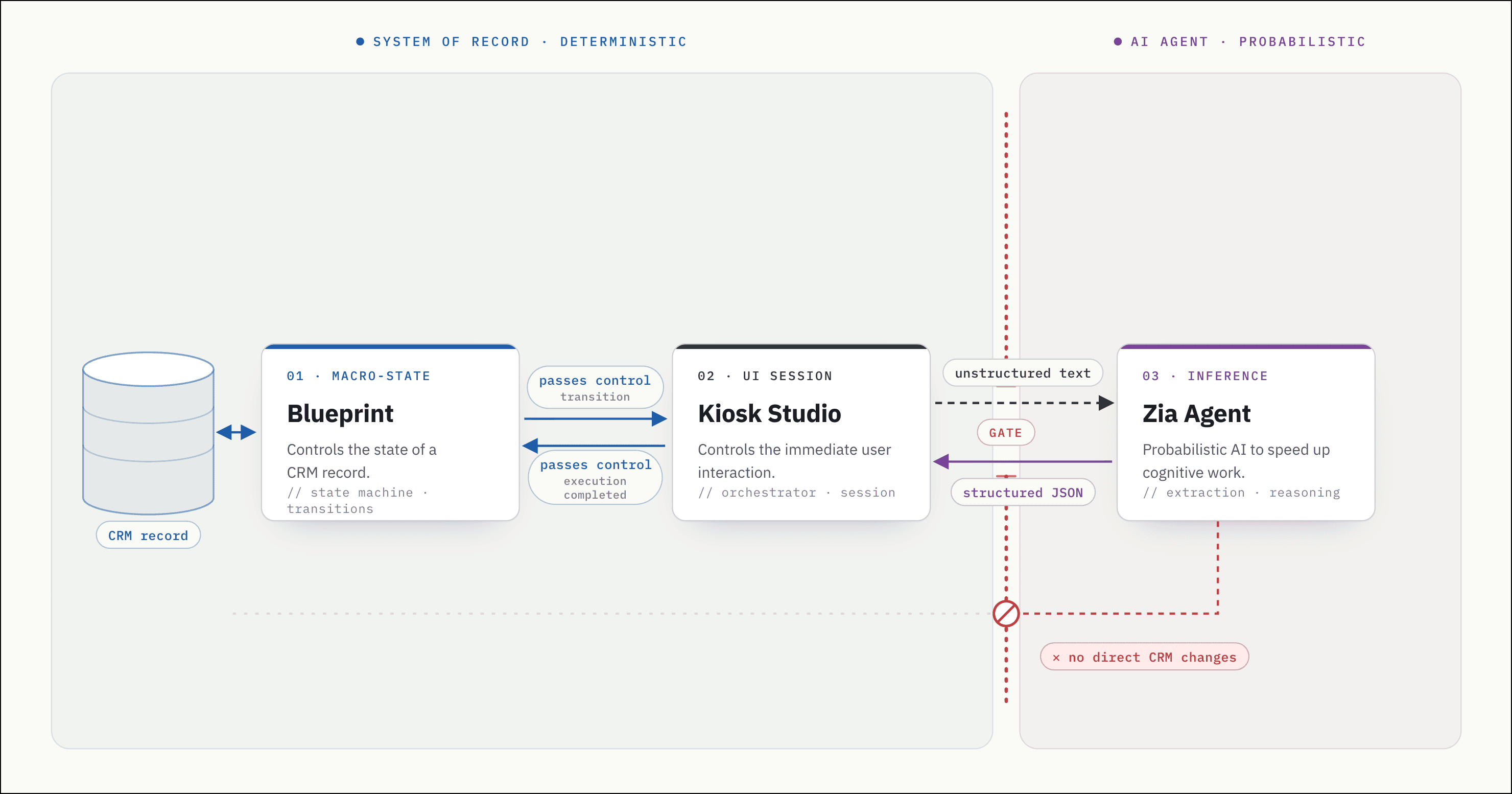This screenshot has height=794, width=1512.
Task: Click the 02 · UI SESSION text
Action: (x=765, y=376)
